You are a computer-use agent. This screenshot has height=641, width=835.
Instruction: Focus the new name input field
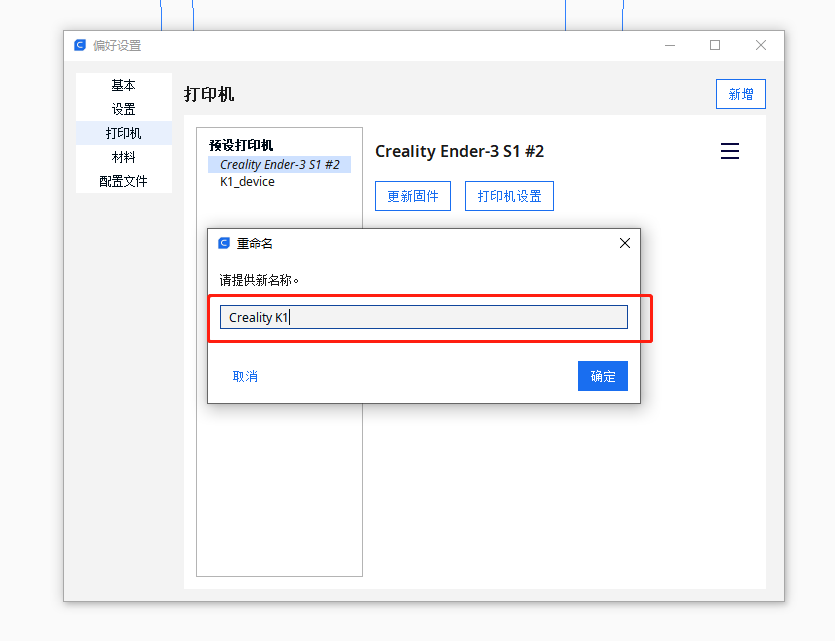tap(424, 317)
